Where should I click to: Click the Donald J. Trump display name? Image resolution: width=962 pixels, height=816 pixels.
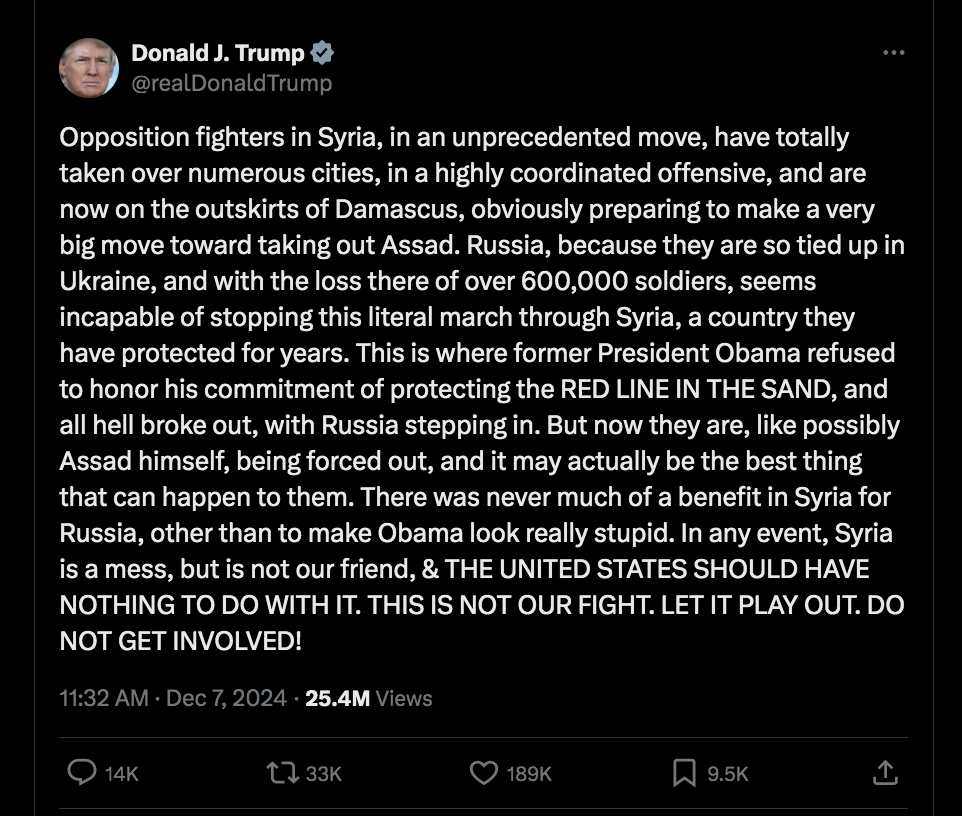click(218, 53)
